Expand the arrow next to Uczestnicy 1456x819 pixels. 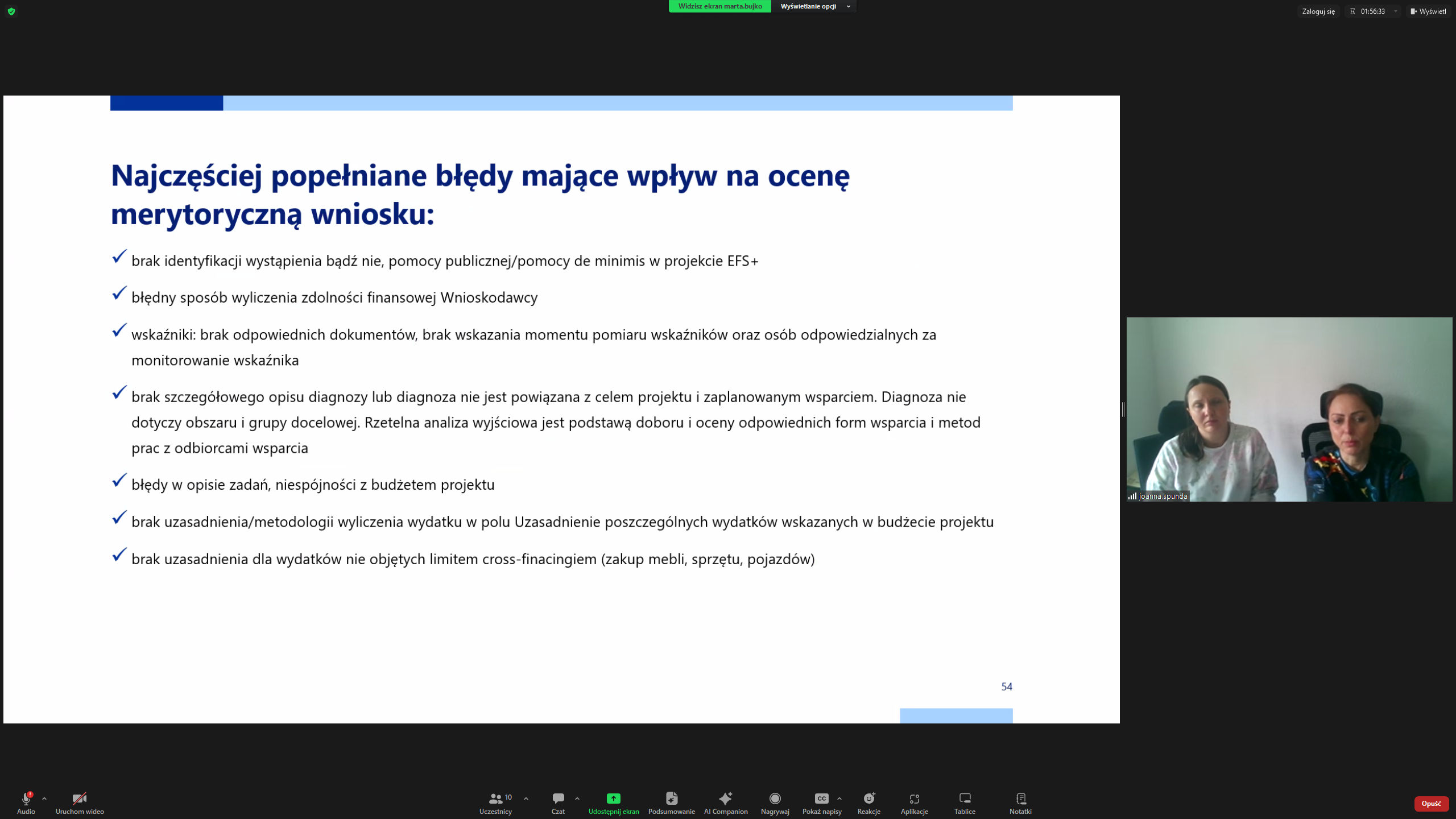click(x=526, y=799)
